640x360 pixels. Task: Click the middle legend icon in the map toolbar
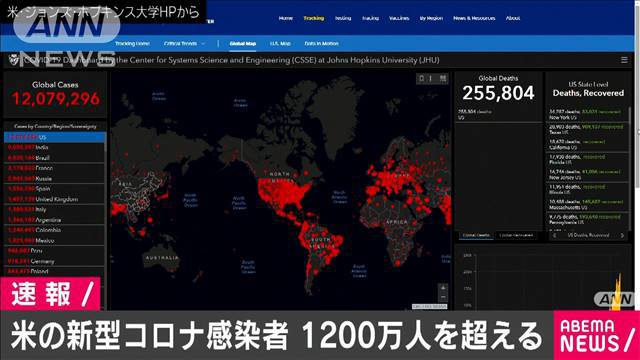(432, 78)
